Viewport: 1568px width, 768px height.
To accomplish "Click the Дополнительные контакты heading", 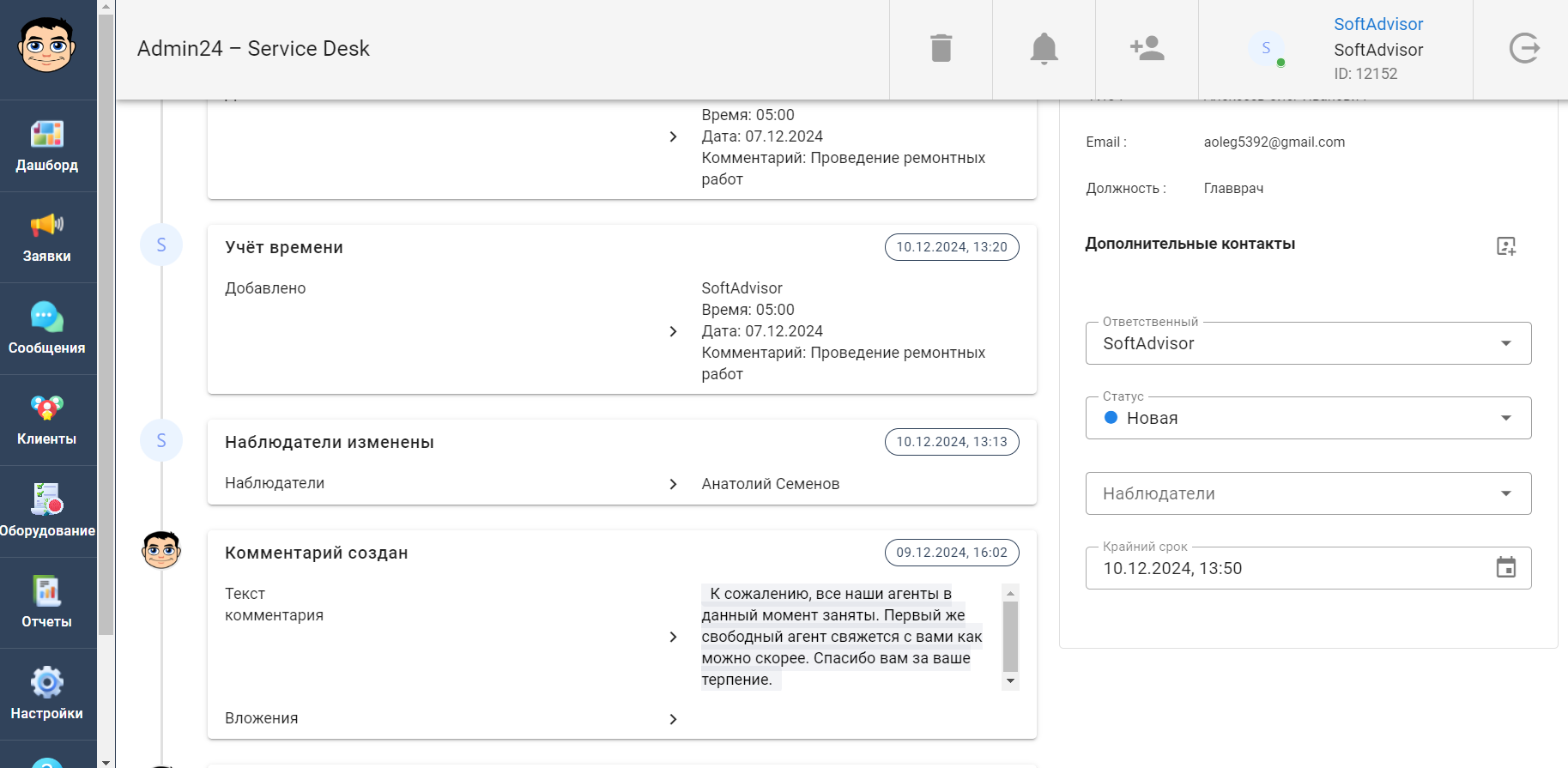I will 1190,244.
